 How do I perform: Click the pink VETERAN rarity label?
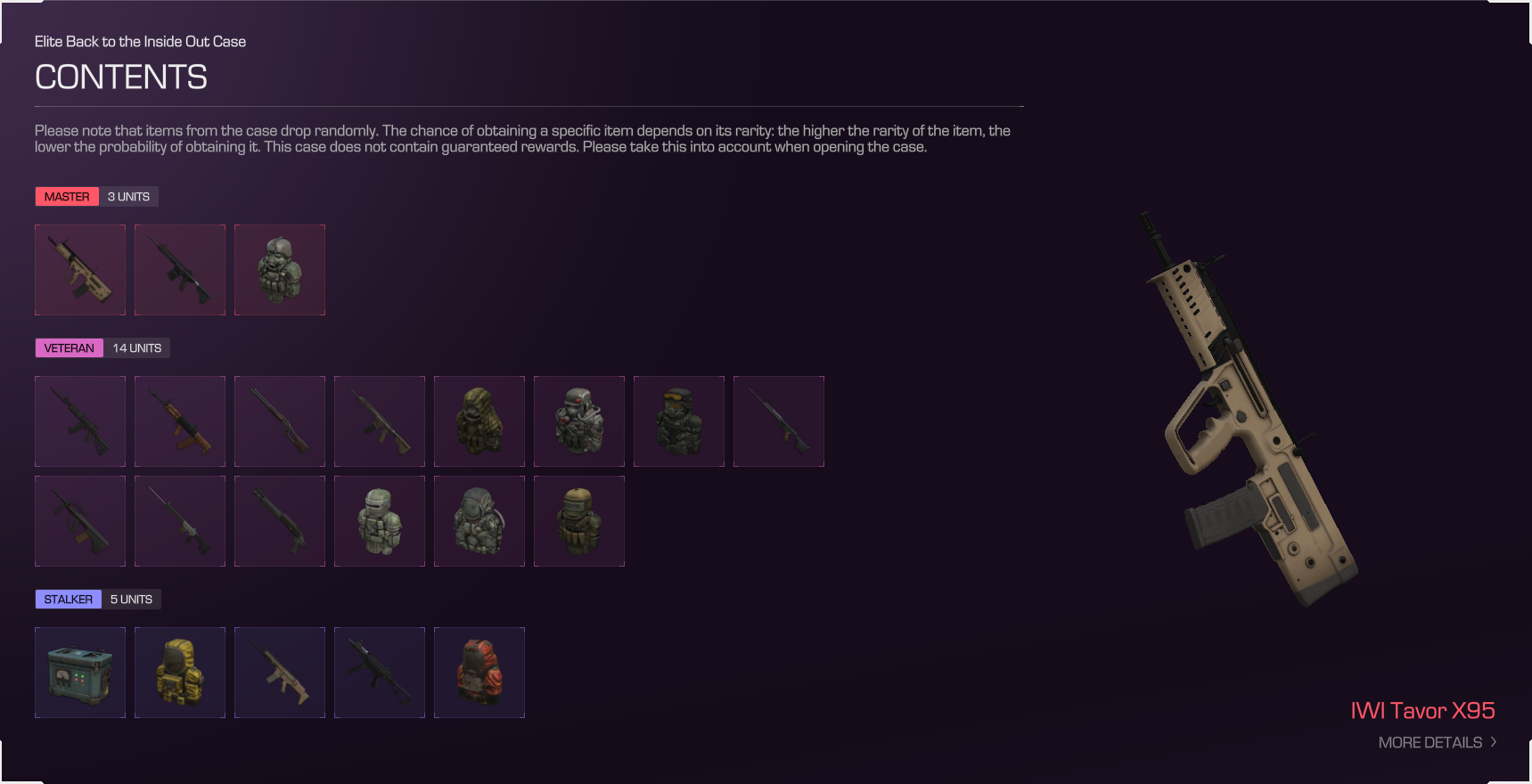pos(69,348)
